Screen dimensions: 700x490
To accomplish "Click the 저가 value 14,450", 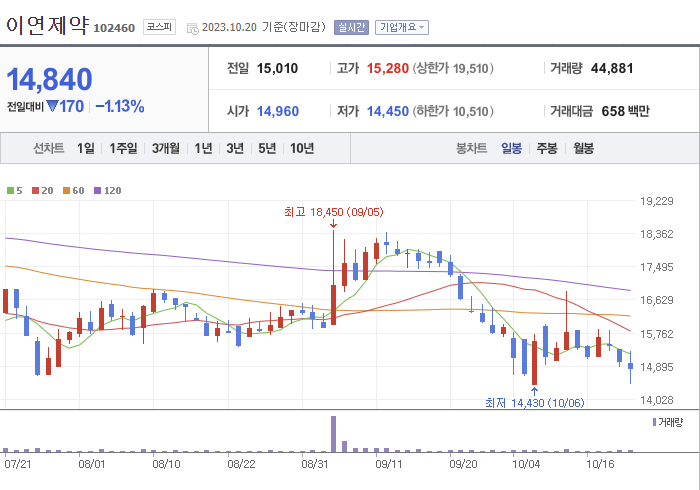I will (x=388, y=111).
